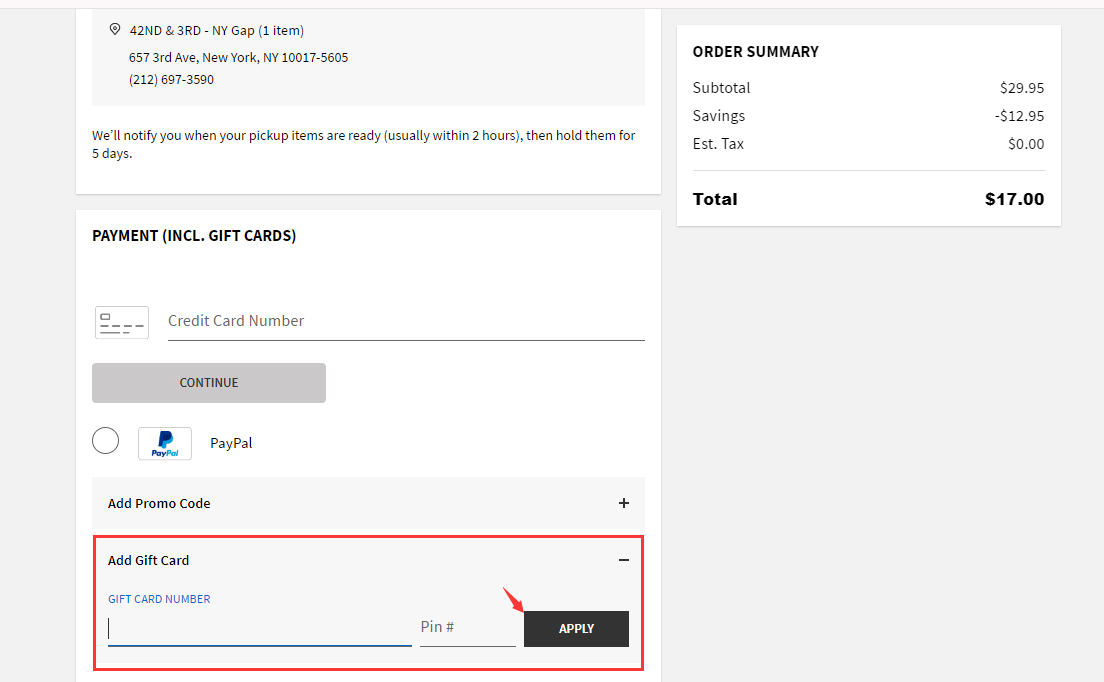This screenshot has width=1104, height=682.
Task: Click the -$12.95 savings amount
Action: click(1020, 116)
